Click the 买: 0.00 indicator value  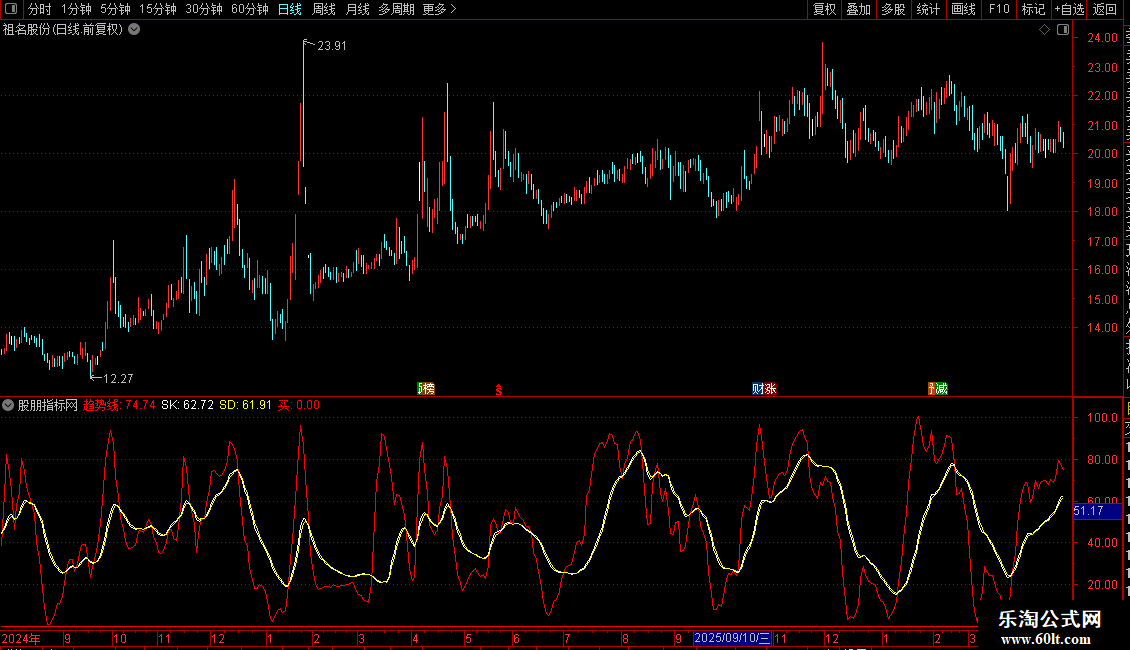tap(298, 405)
